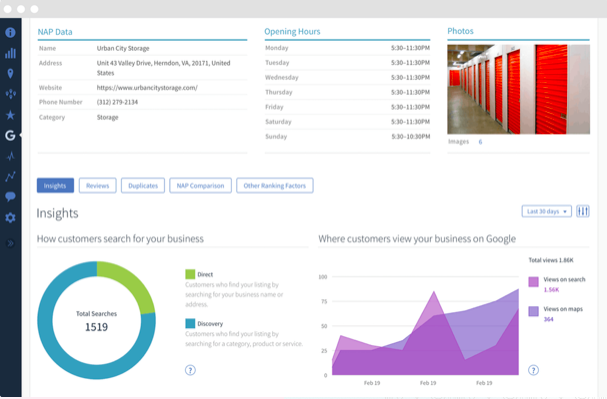Open the filter sliders icon button
Image resolution: width=607 pixels, height=399 pixels.
tap(583, 211)
